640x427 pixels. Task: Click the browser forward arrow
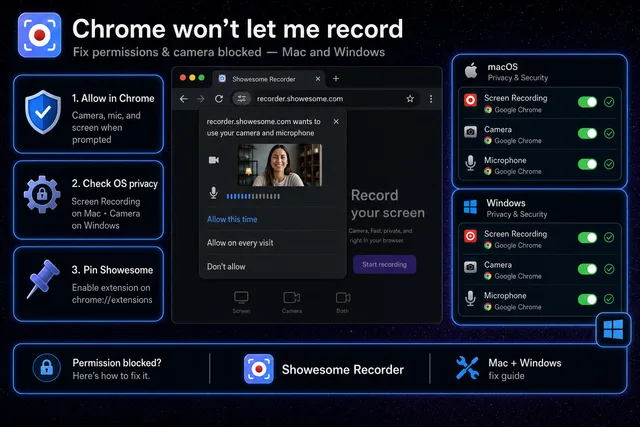(201, 99)
